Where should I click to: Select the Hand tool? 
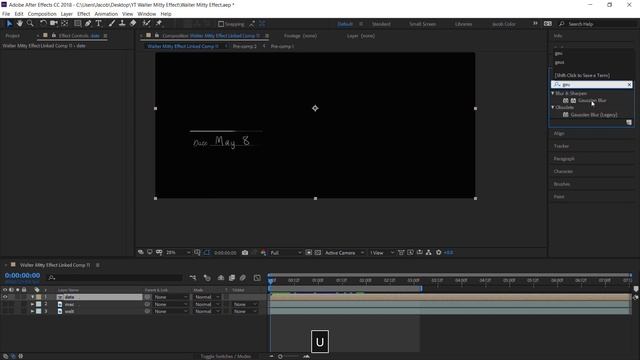pos(20,24)
